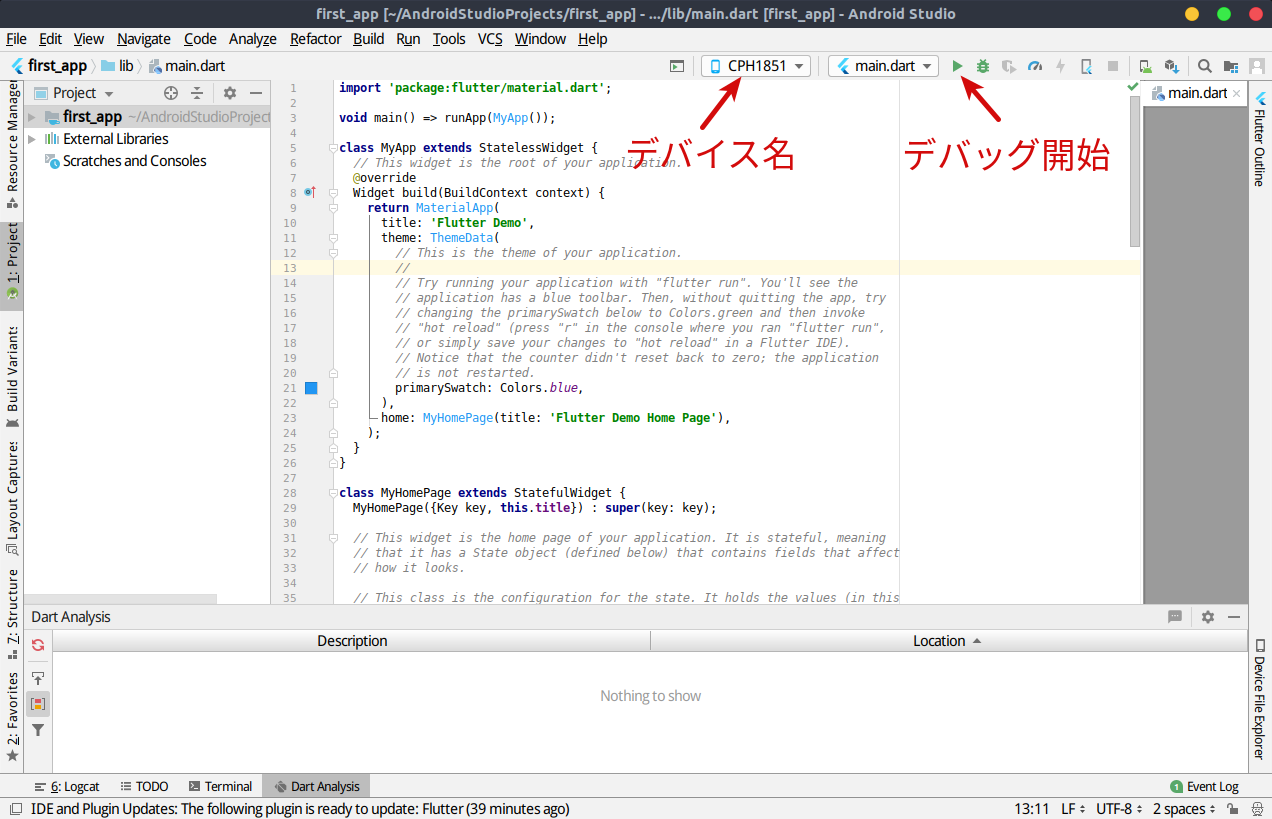Sort by the Description column header
Viewport: 1272px width, 819px height.
click(x=352, y=641)
